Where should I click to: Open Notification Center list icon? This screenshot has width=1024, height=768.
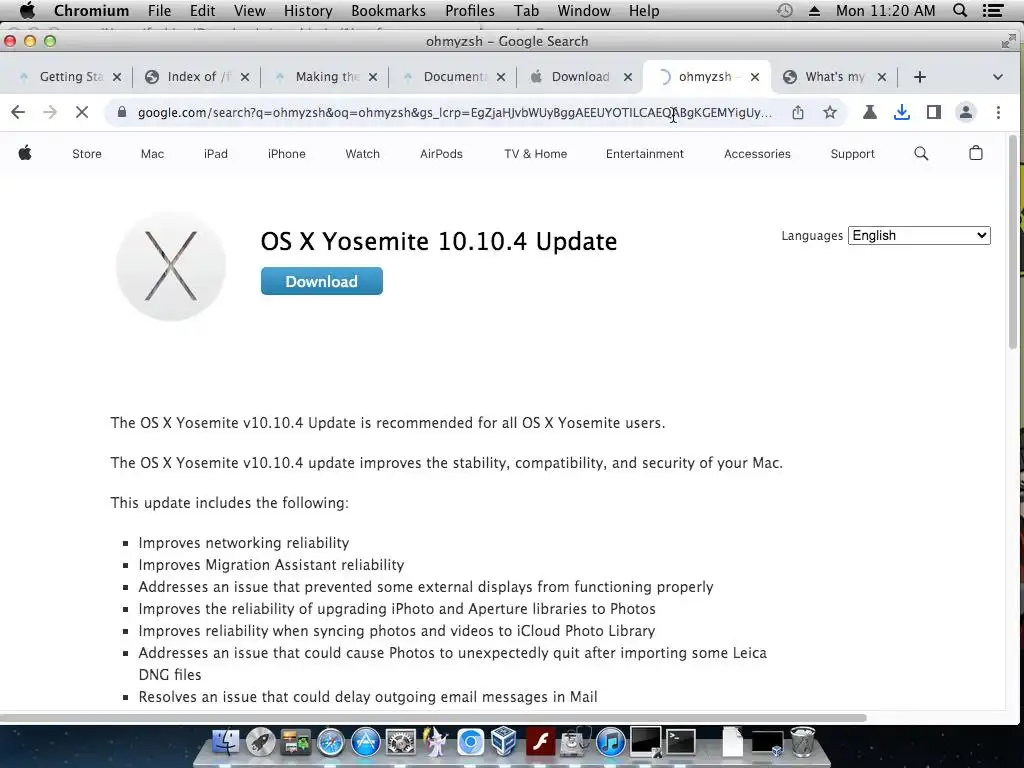click(993, 10)
